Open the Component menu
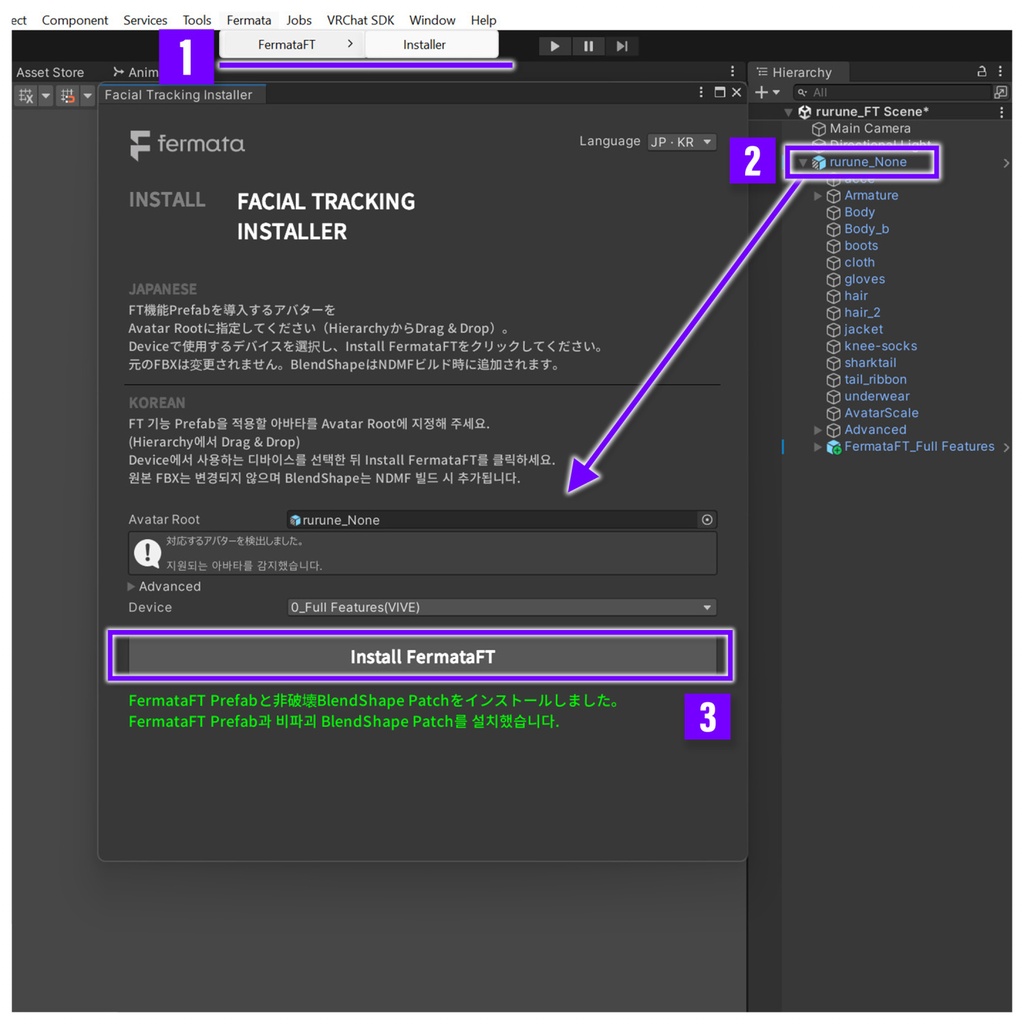Viewport: 1024px width, 1024px height. point(74,20)
